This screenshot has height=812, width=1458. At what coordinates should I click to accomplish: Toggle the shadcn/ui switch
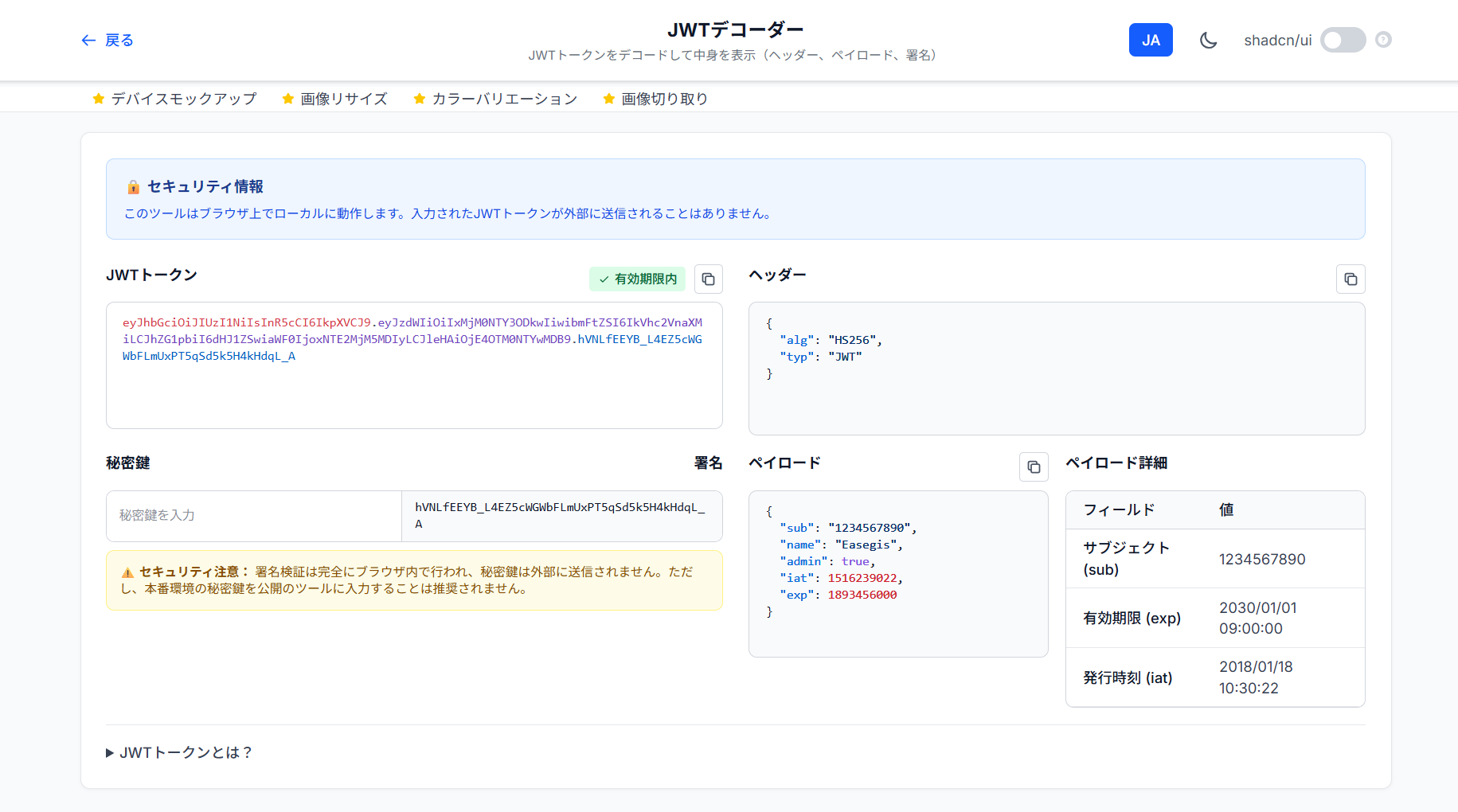[x=1343, y=40]
